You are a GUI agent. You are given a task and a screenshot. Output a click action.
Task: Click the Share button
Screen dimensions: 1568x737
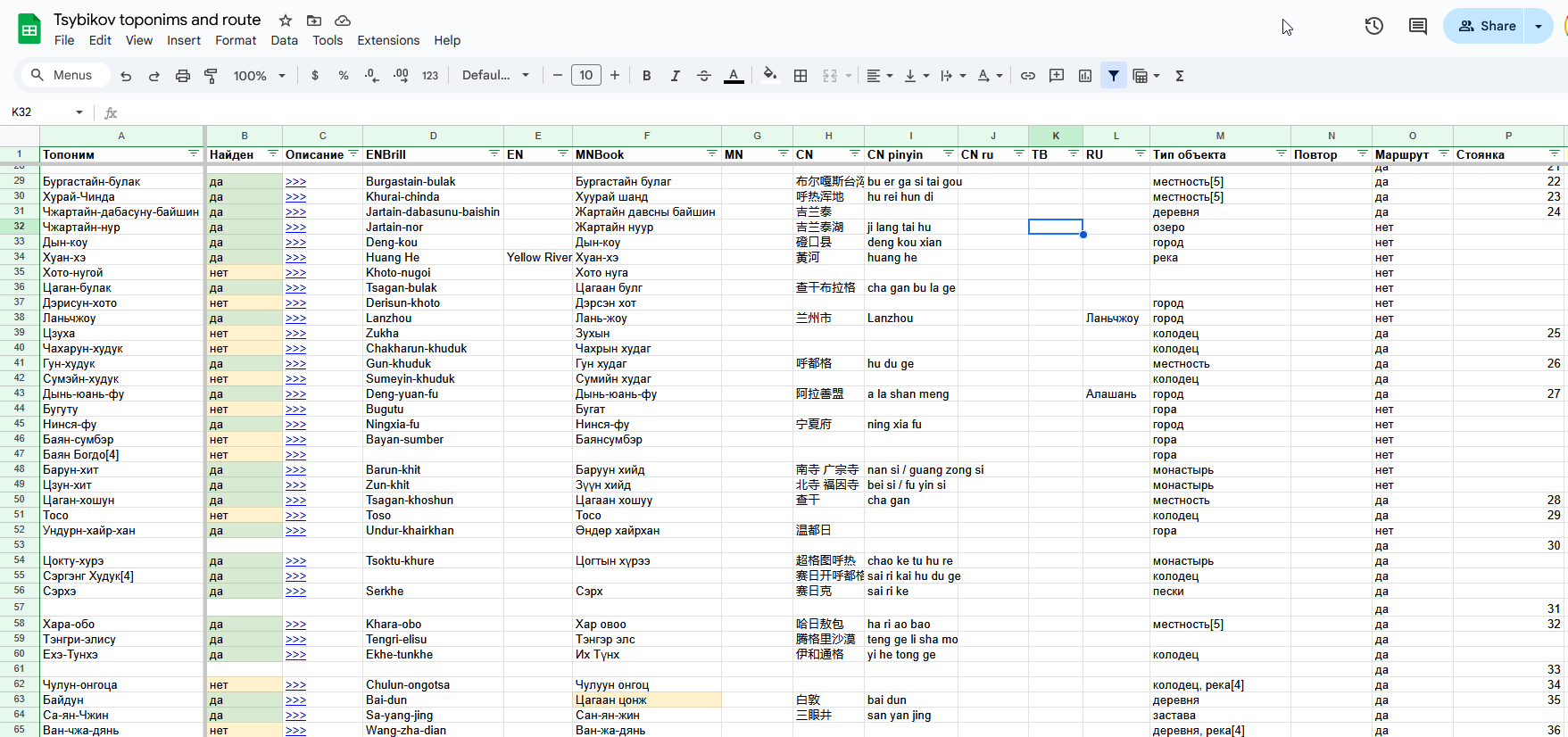click(1487, 26)
